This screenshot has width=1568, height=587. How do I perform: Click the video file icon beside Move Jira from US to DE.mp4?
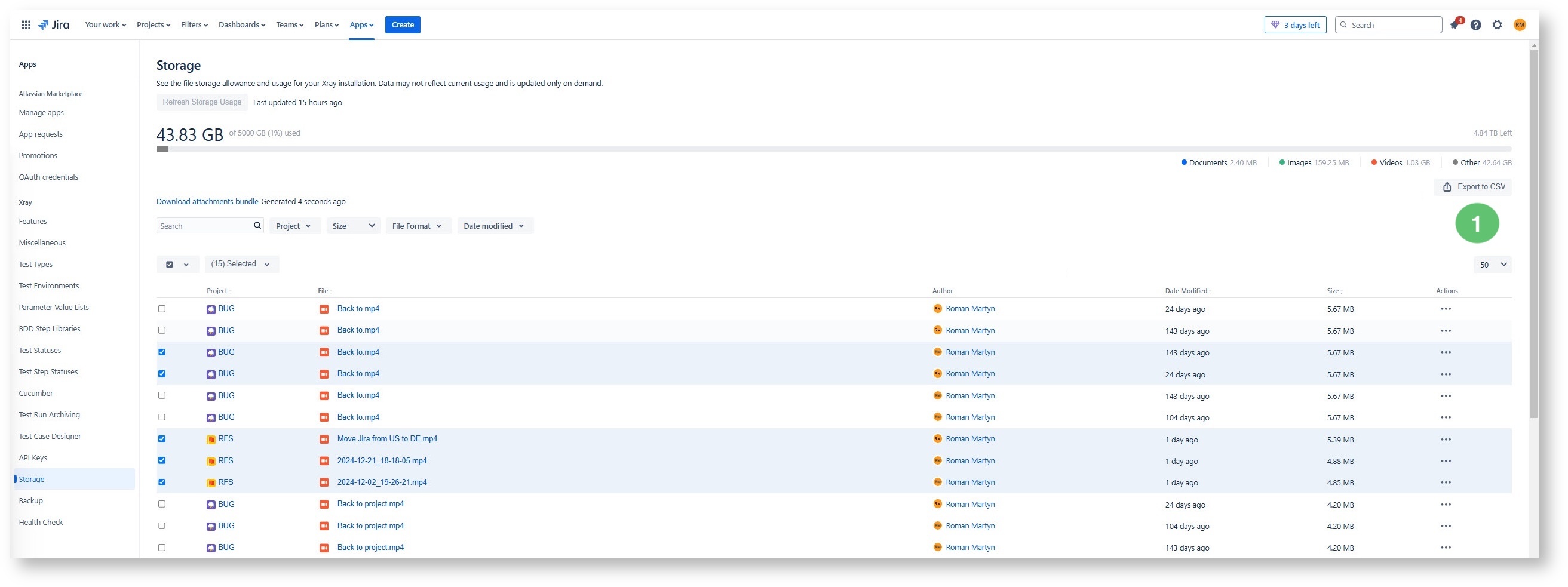click(x=324, y=439)
